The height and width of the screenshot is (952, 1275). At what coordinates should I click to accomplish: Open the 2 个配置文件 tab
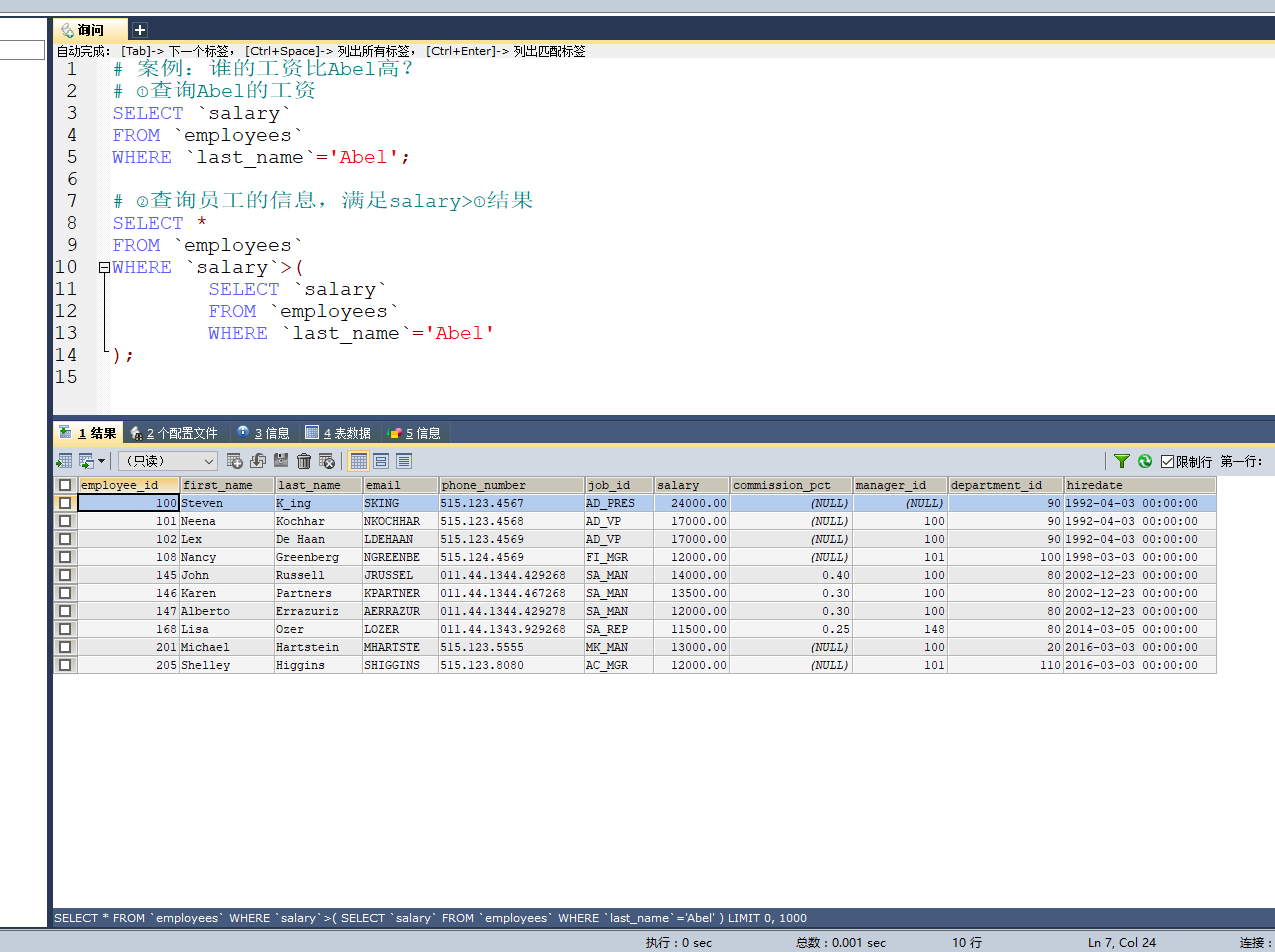[x=174, y=433]
